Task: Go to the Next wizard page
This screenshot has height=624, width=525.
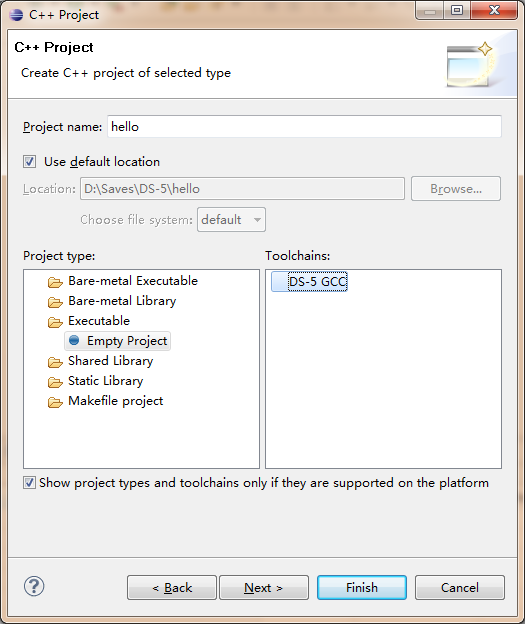Action: (x=264, y=587)
